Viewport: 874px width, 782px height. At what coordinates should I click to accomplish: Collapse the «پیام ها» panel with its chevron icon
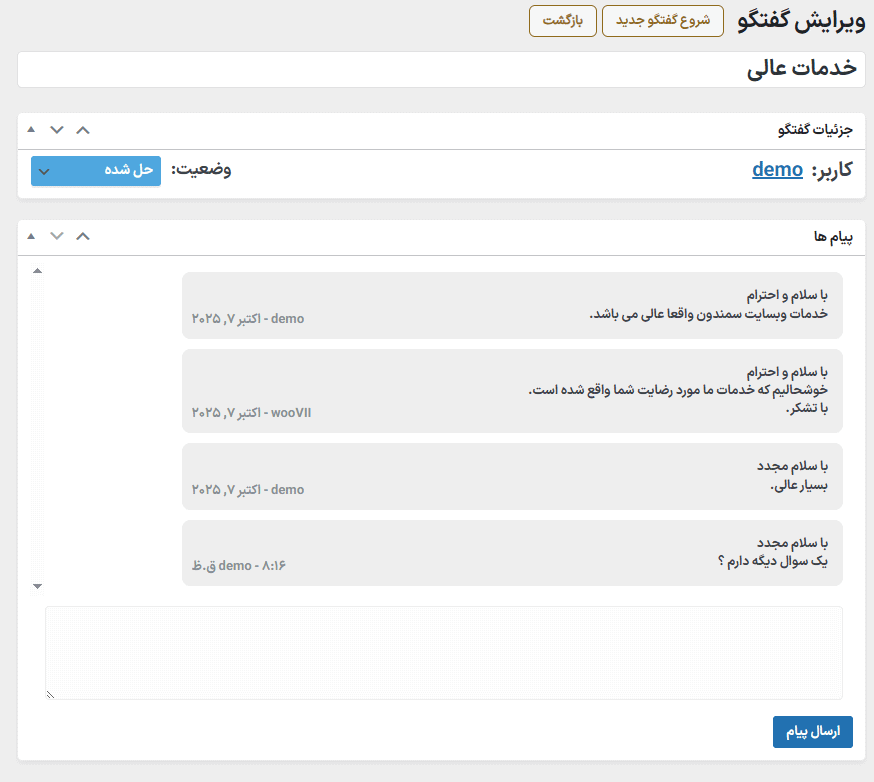coord(83,236)
